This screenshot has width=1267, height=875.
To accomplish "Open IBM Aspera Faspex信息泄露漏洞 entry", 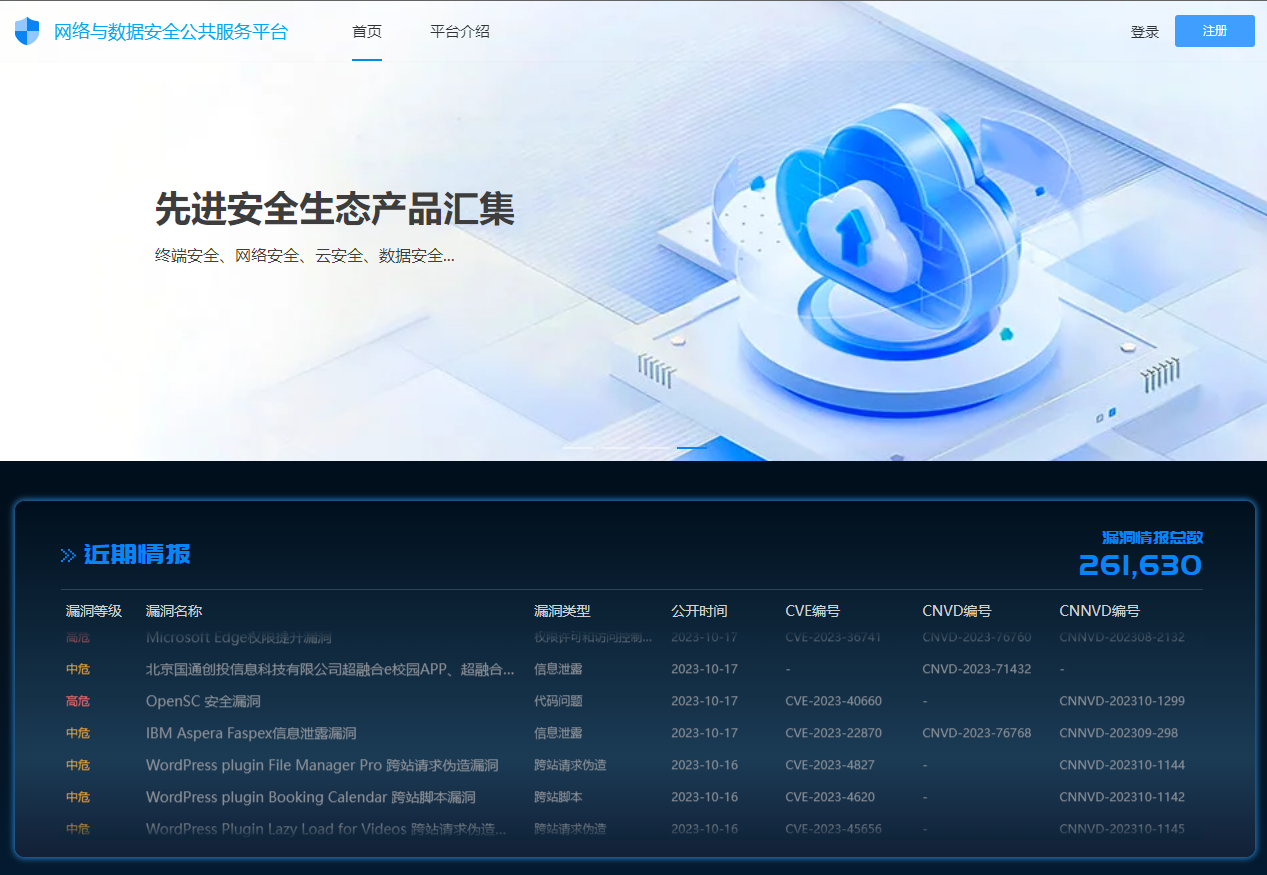I will [x=251, y=733].
